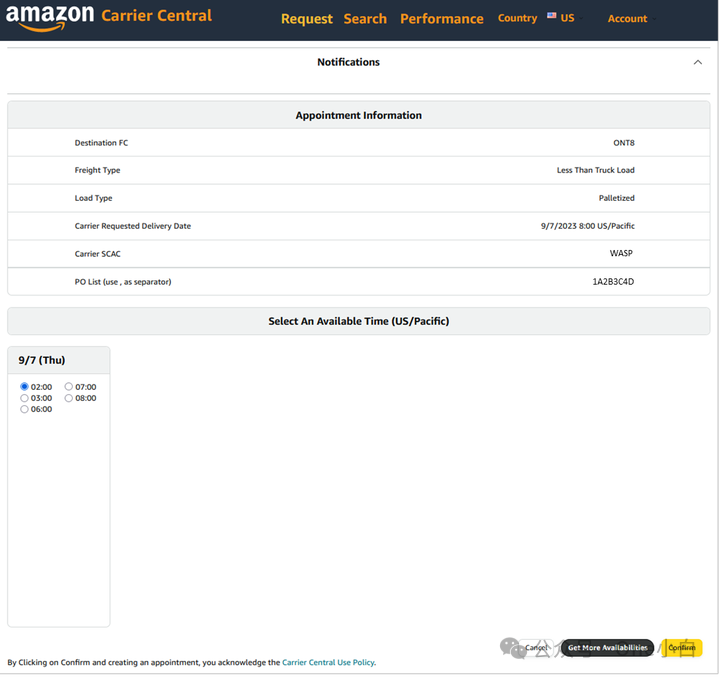Open the US country dropdown

click(567, 18)
